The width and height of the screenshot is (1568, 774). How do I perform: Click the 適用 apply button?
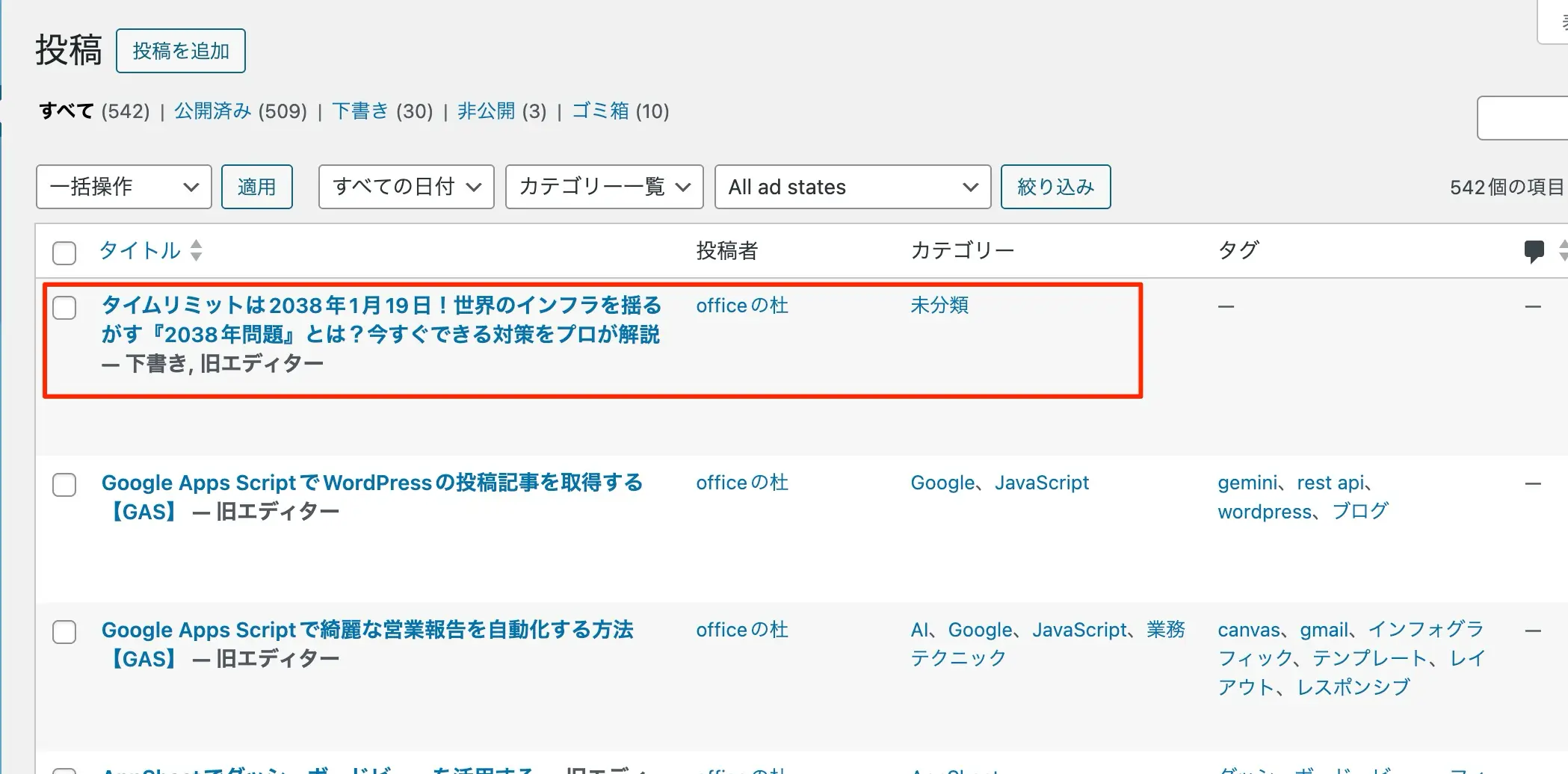click(257, 187)
